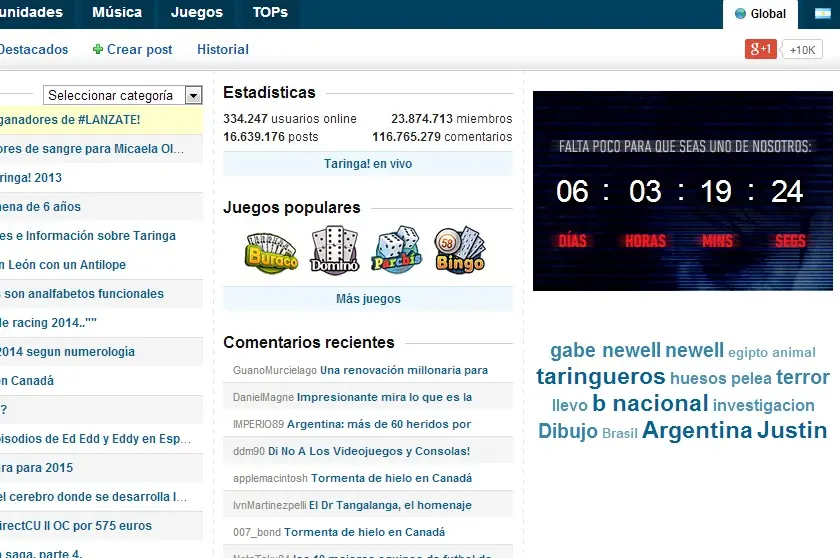Image resolution: width=840 pixels, height=558 pixels.
Task: Click the Dibujo tag
Action: click(567, 431)
